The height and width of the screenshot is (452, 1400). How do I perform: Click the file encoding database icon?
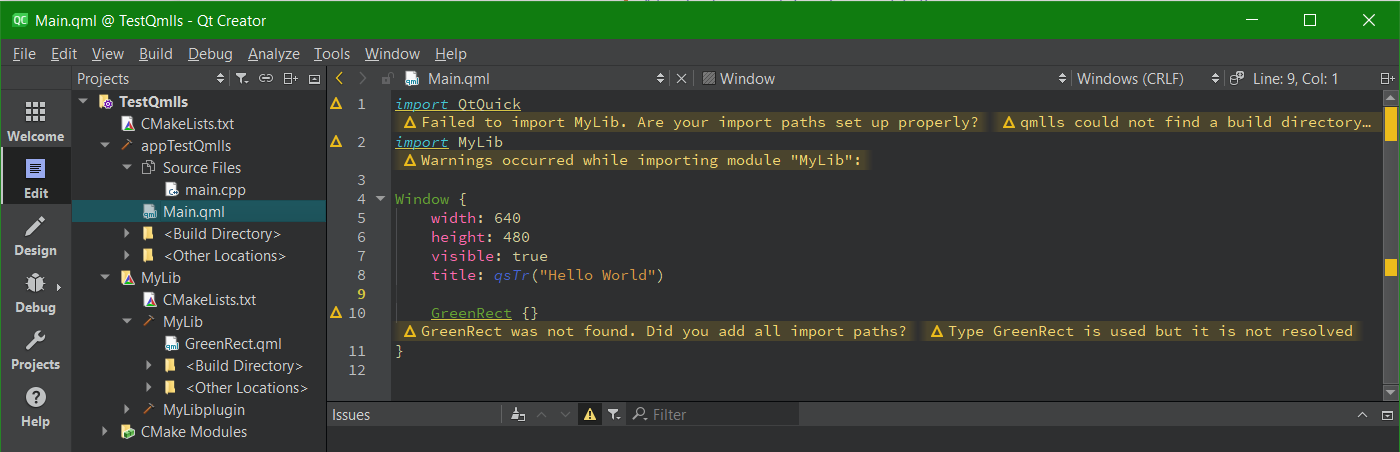click(x=1236, y=78)
